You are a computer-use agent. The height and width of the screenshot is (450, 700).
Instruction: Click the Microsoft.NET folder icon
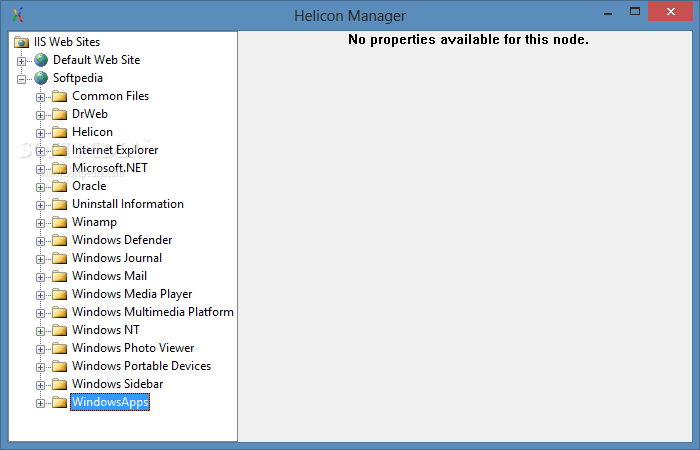[59, 168]
